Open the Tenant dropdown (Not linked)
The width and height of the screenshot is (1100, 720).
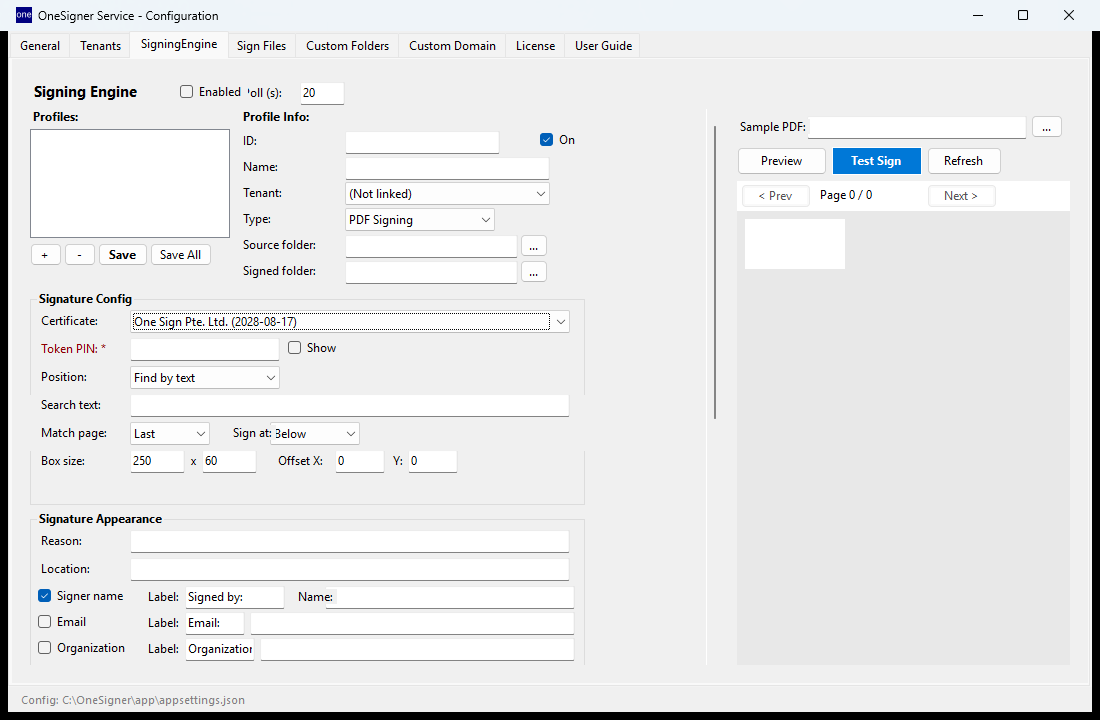(x=447, y=194)
